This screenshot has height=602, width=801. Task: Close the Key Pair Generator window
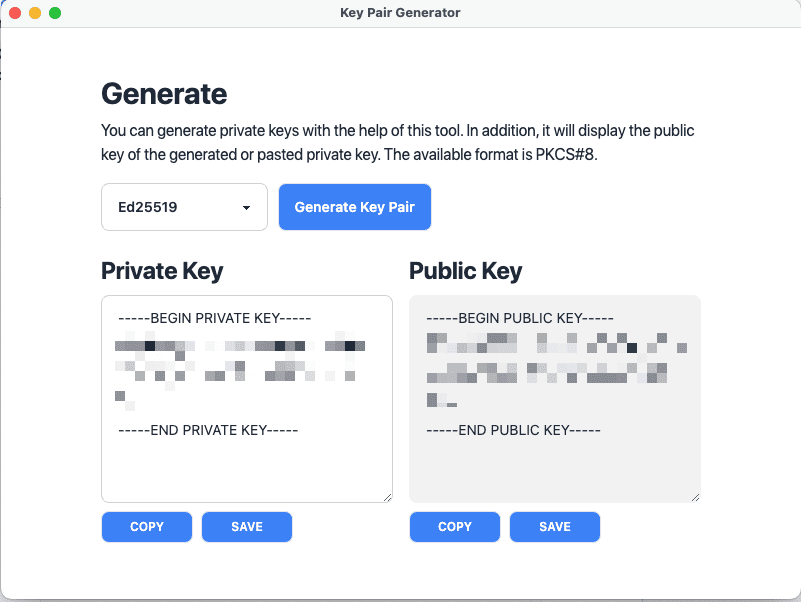point(15,13)
